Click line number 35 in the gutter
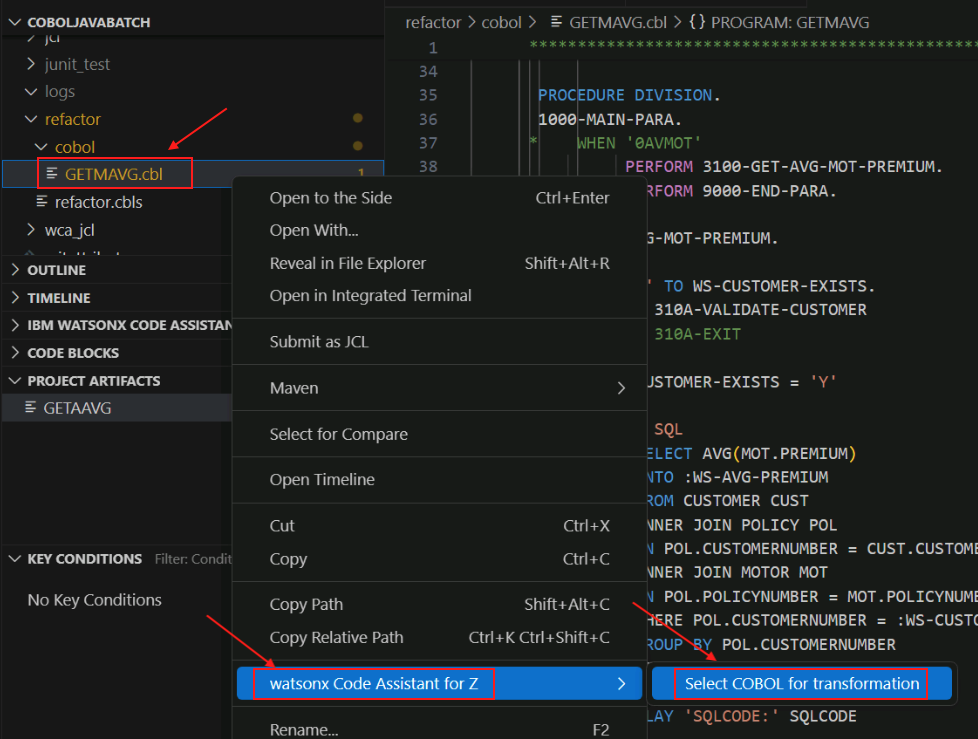The height and width of the screenshot is (739, 978). click(x=428, y=95)
